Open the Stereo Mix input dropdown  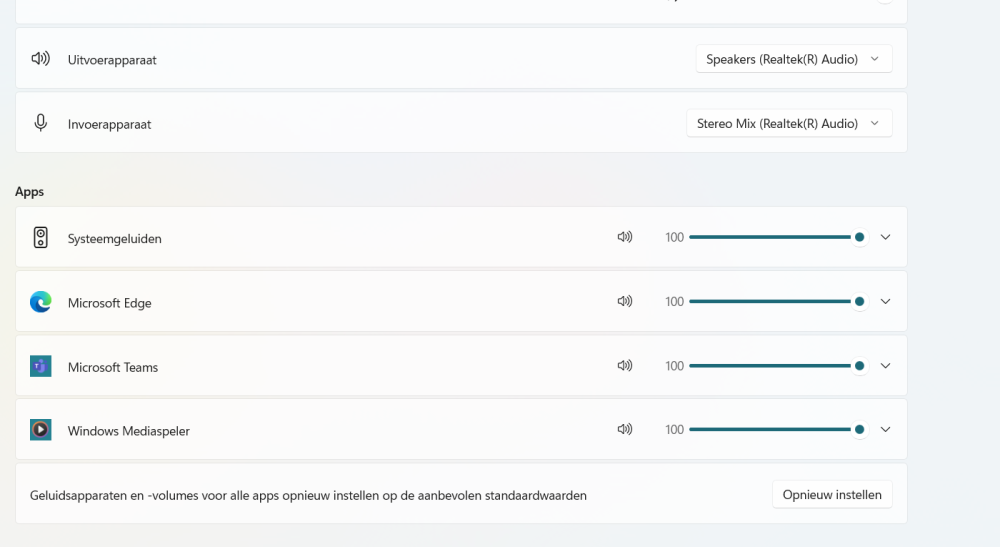[x=788, y=123]
